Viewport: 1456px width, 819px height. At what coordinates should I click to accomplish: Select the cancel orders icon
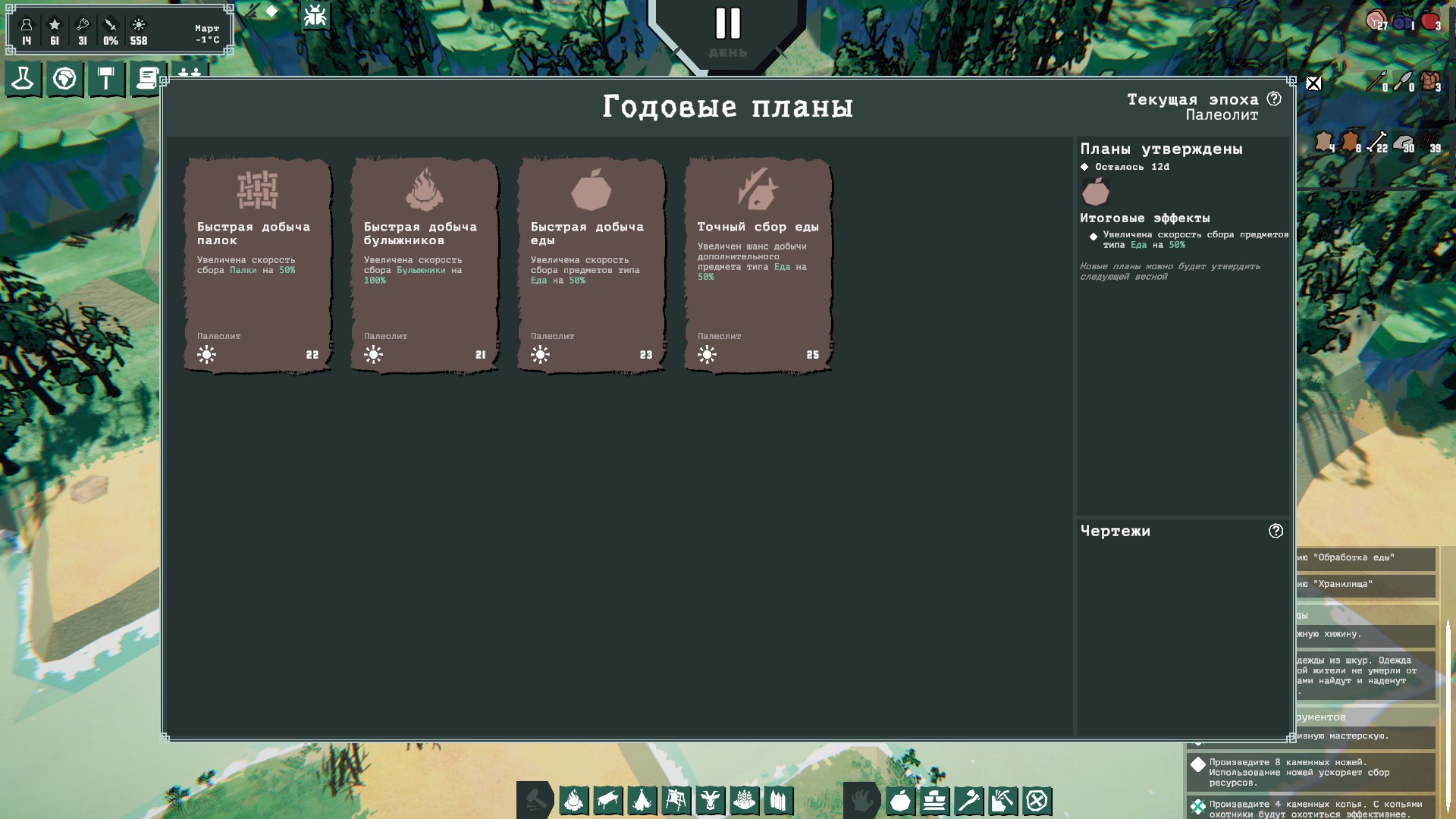coord(1037,800)
